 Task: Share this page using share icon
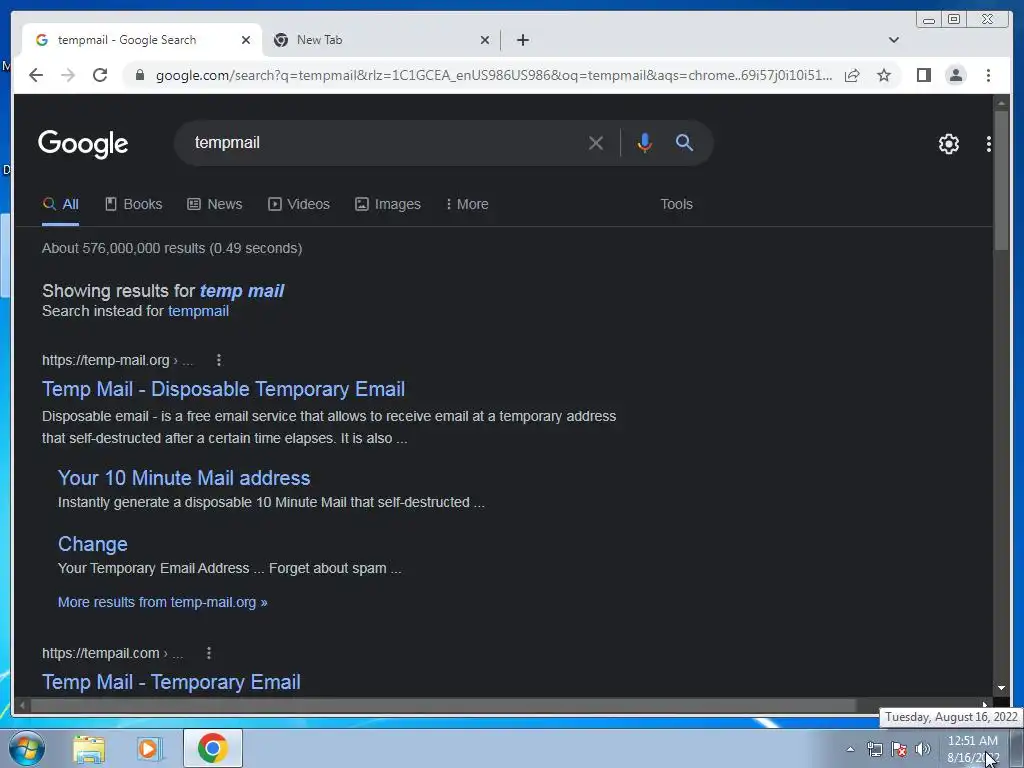852,75
